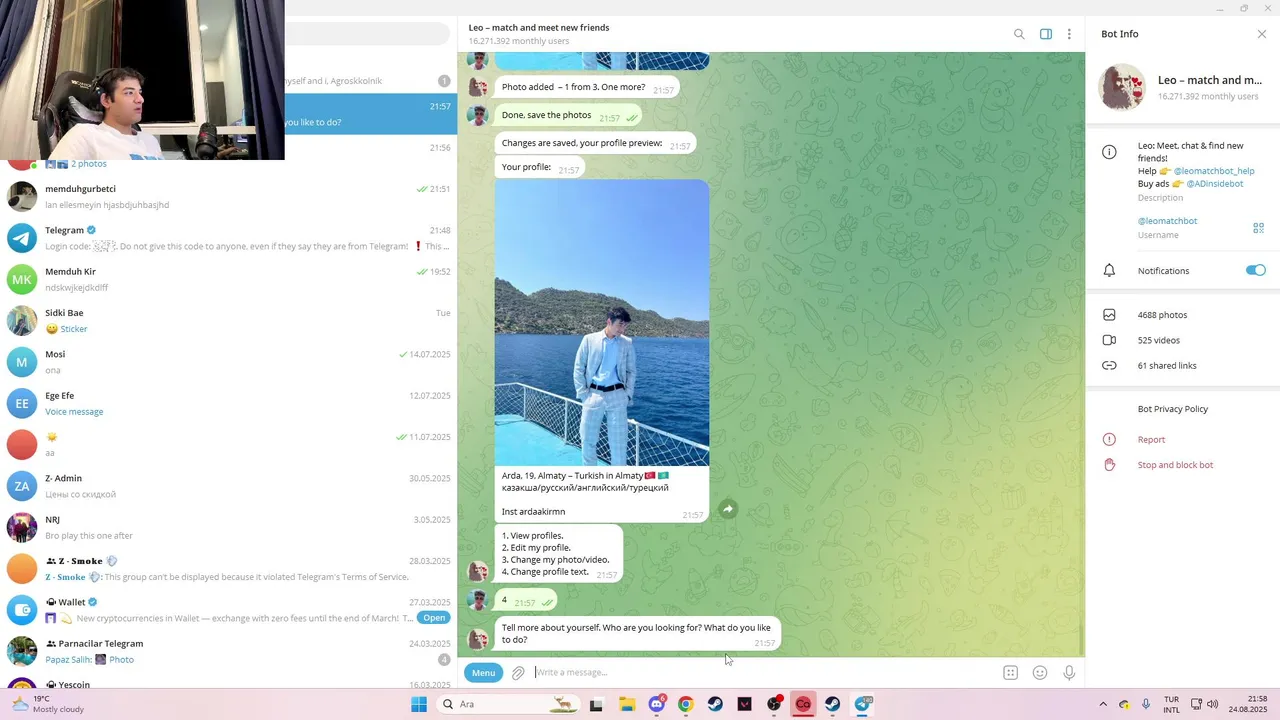Click the message '1. View profiles.' menu list
This screenshot has height=720, width=1280.
[x=559, y=554]
